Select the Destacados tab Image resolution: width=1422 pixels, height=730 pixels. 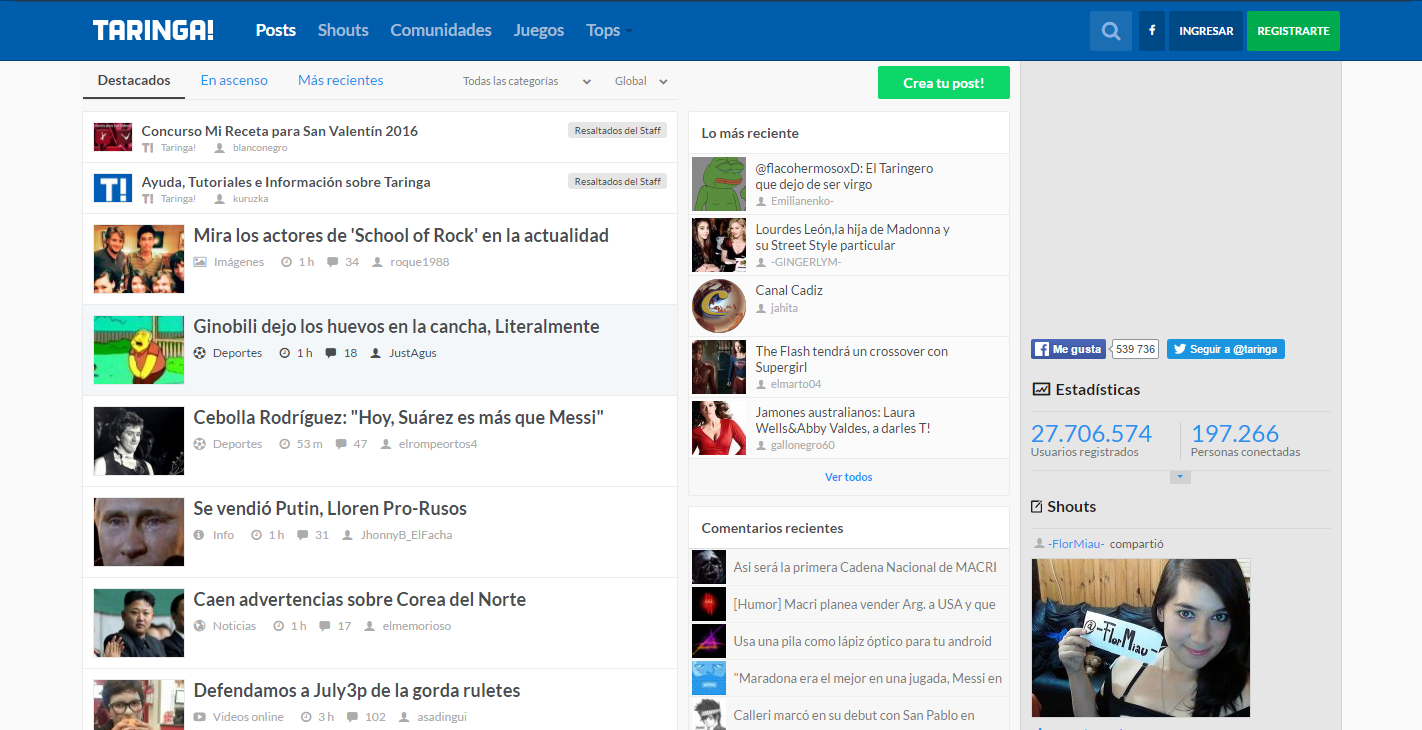click(x=134, y=80)
